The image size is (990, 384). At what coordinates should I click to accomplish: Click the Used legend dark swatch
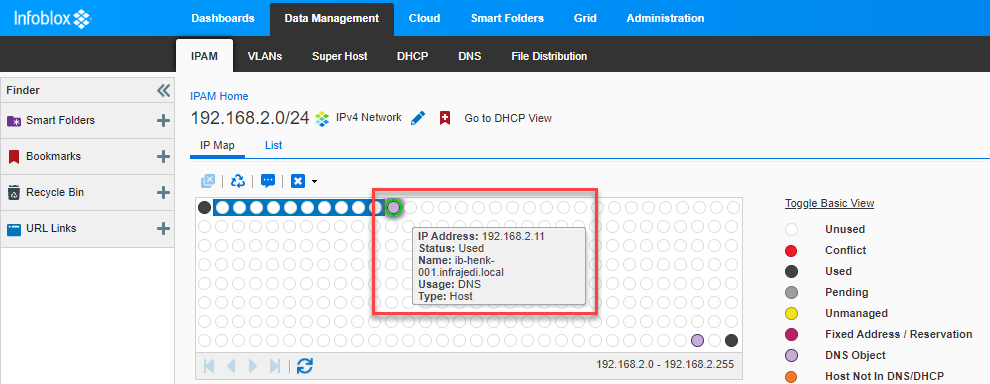[x=791, y=272]
